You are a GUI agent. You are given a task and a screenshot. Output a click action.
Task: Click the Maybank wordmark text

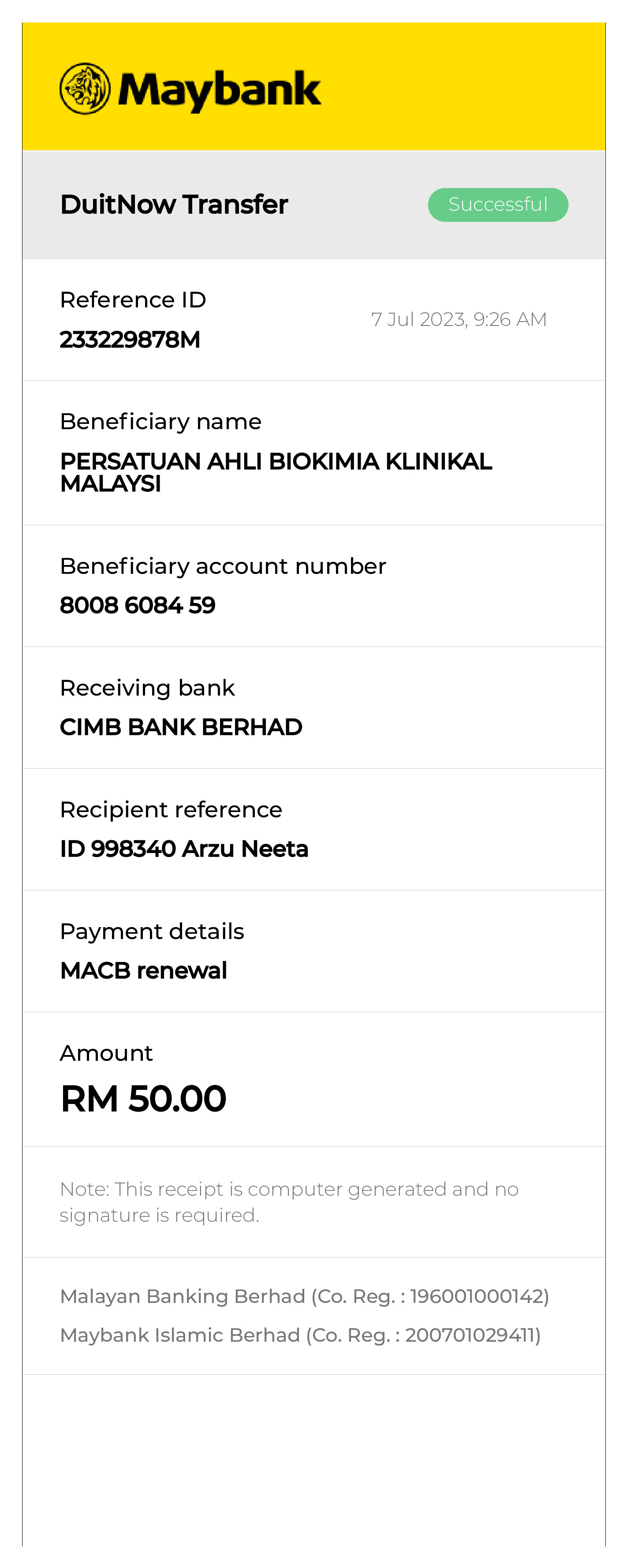click(x=219, y=91)
